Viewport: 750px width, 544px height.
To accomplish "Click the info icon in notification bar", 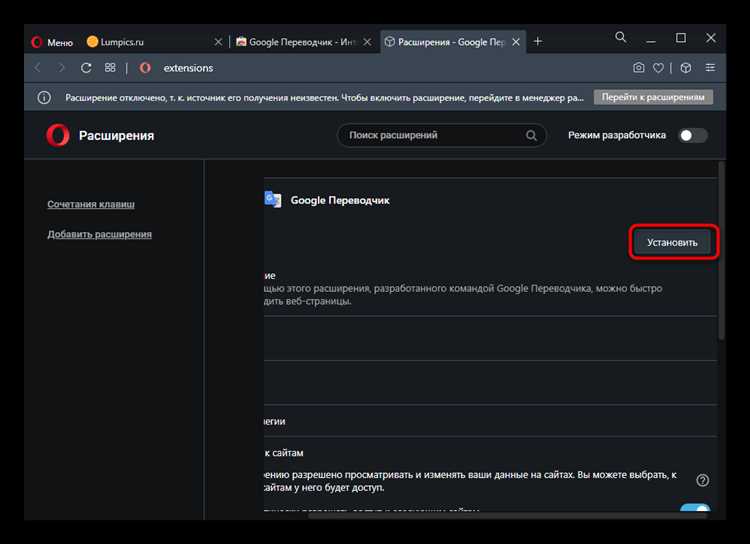I will click(44, 98).
